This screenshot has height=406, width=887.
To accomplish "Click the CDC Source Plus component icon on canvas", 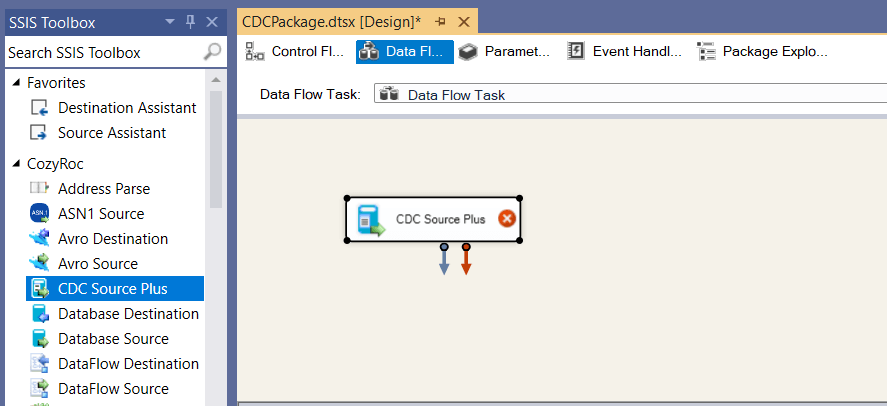I will click(371, 220).
